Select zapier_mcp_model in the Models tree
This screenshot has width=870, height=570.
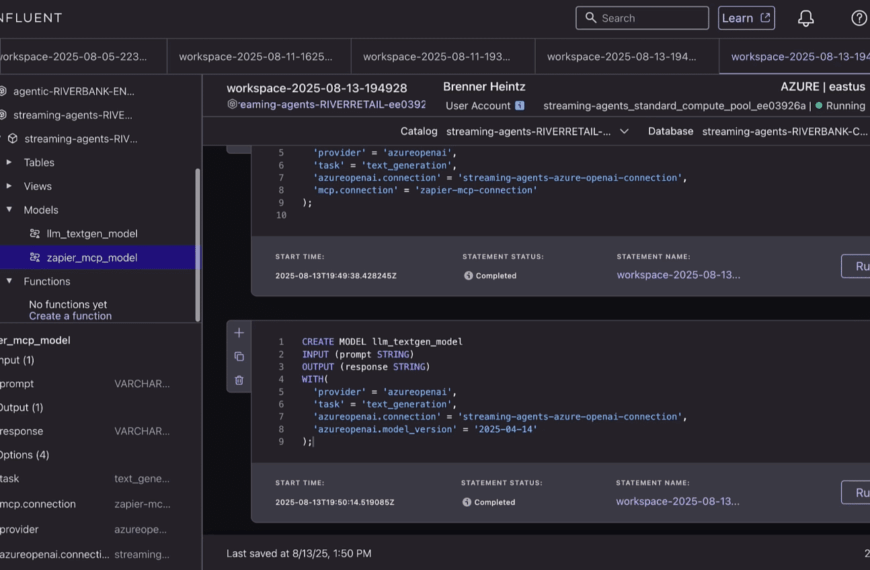pos(92,258)
